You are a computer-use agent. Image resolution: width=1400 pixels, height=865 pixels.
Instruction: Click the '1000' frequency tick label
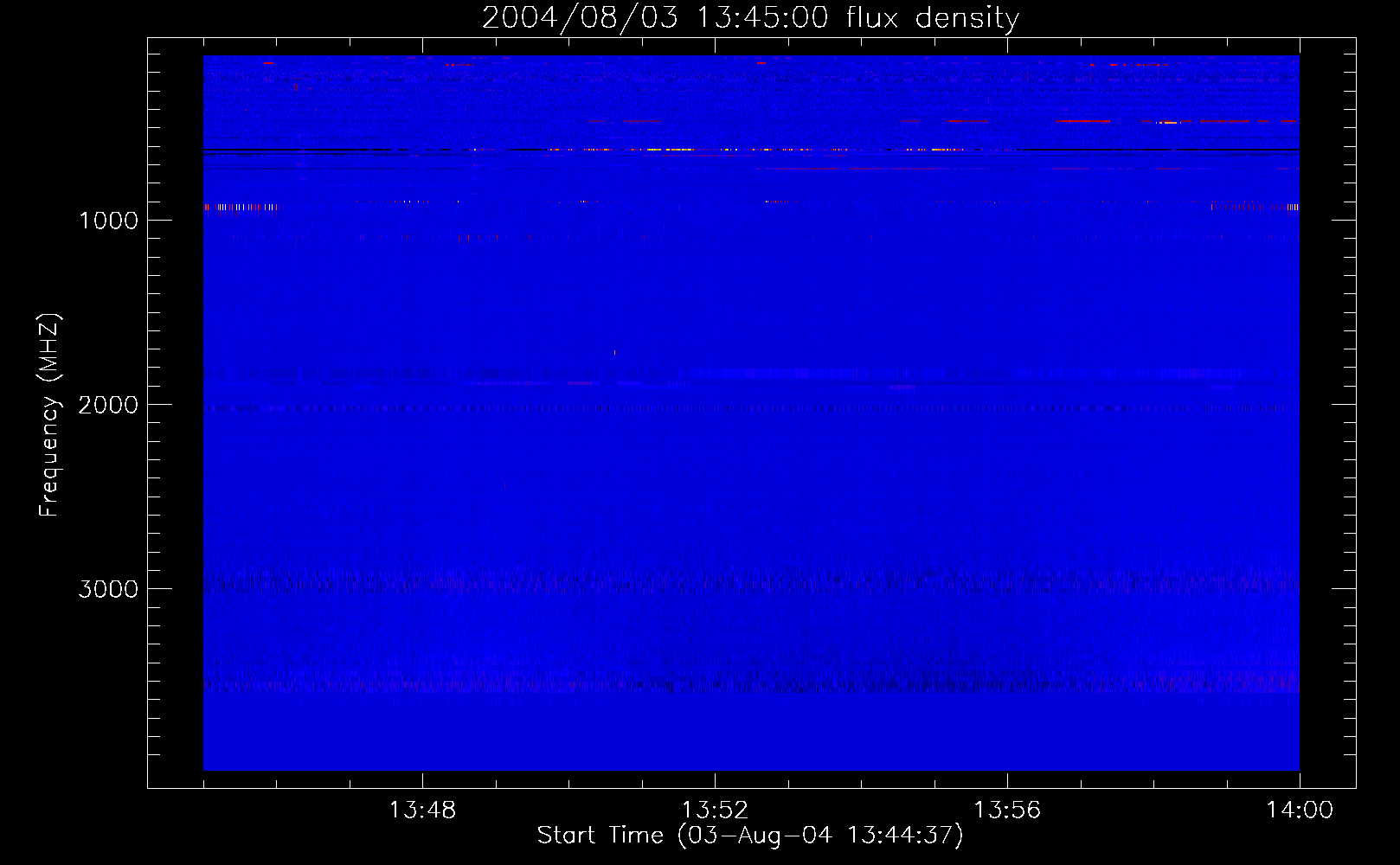click(x=108, y=221)
